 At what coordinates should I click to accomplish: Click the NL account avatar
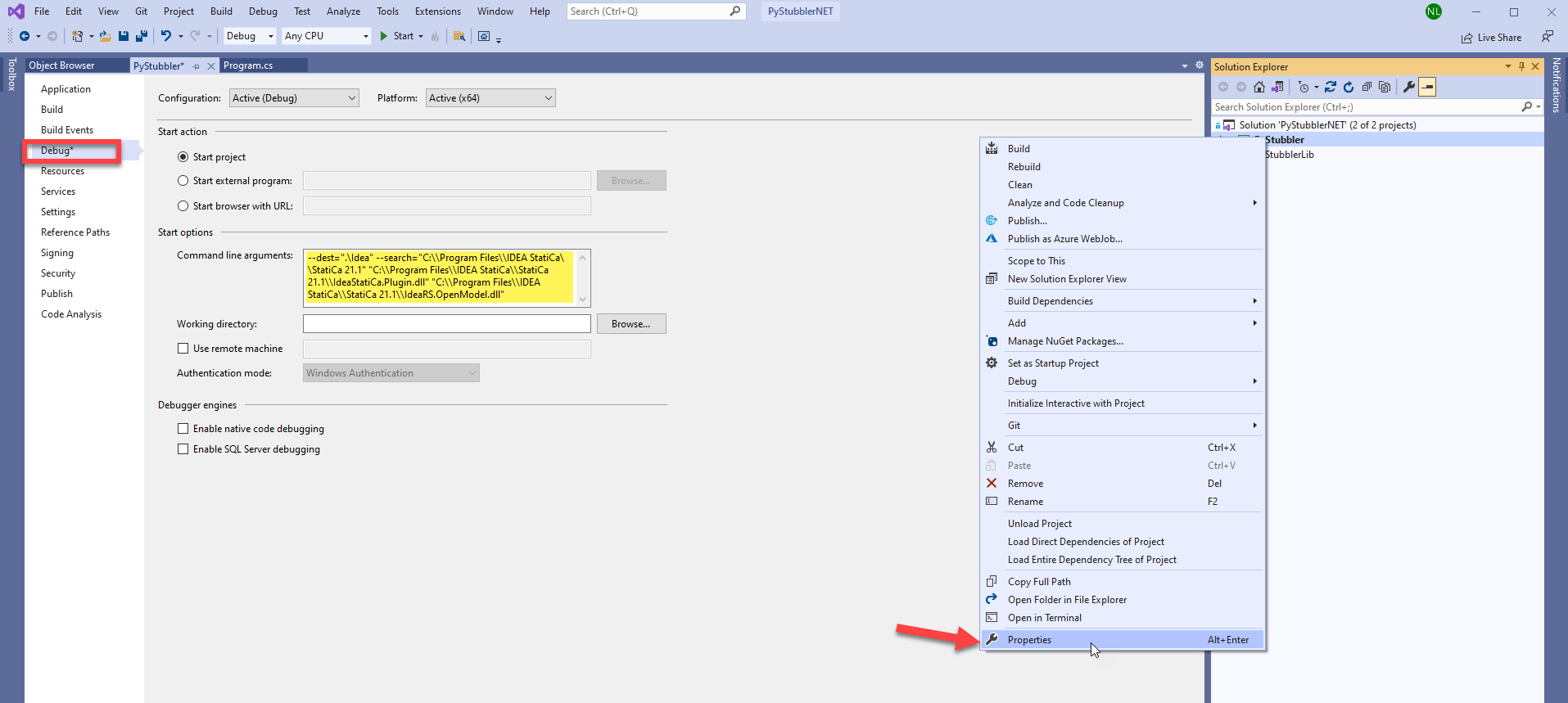(x=1434, y=11)
